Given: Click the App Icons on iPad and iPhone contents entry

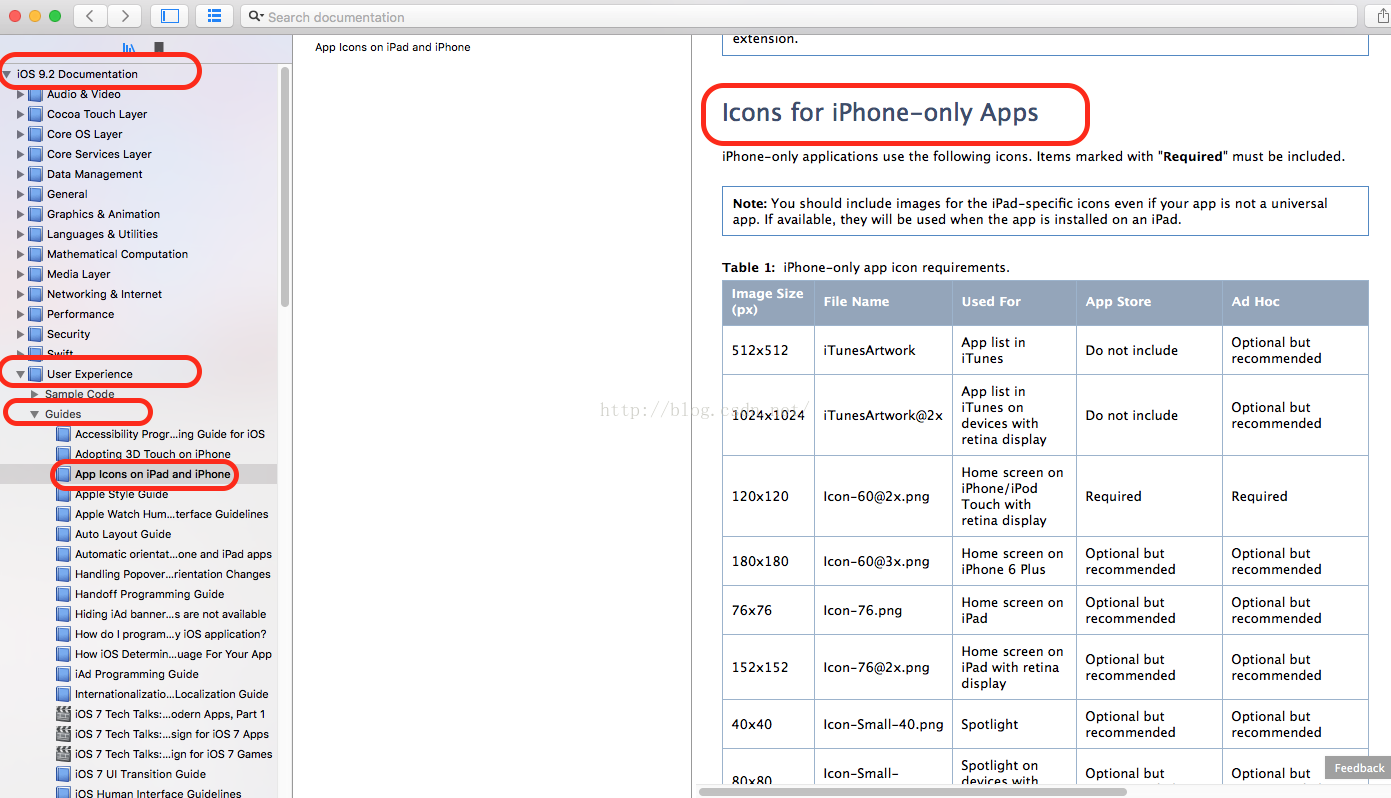Looking at the screenshot, I should point(392,47).
